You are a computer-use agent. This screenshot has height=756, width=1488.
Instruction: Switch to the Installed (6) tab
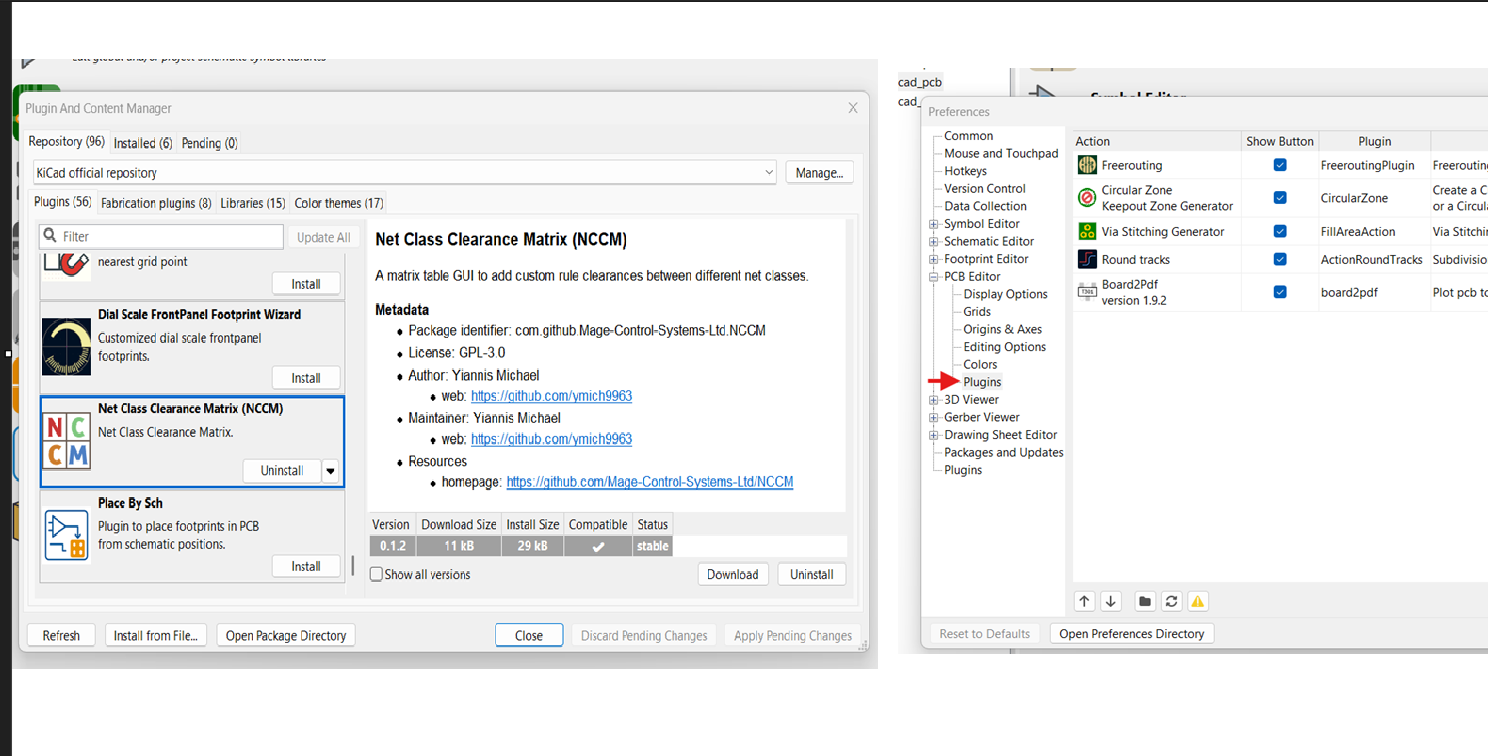[x=143, y=143]
